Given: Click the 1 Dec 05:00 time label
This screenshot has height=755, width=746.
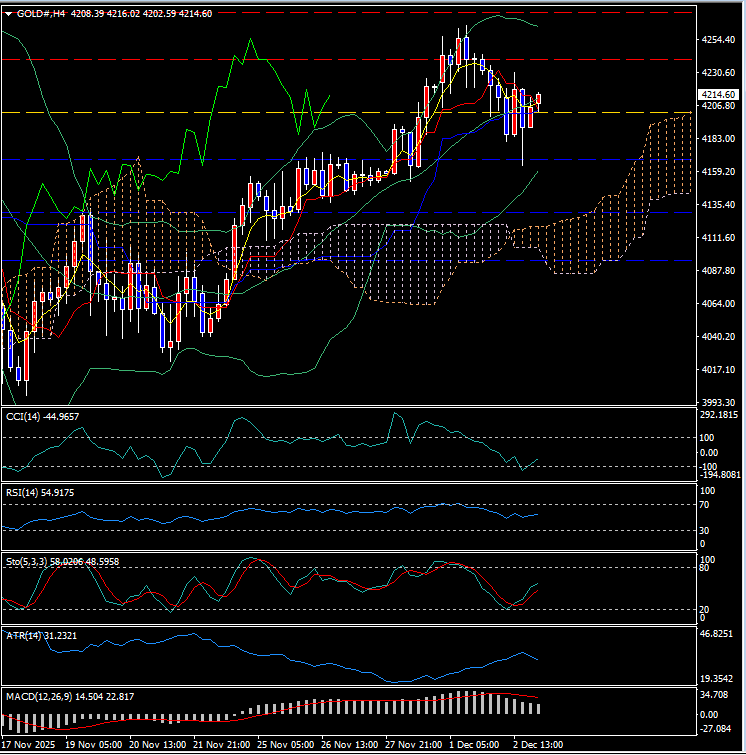Looking at the screenshot, I should click(x=476, y=745).
